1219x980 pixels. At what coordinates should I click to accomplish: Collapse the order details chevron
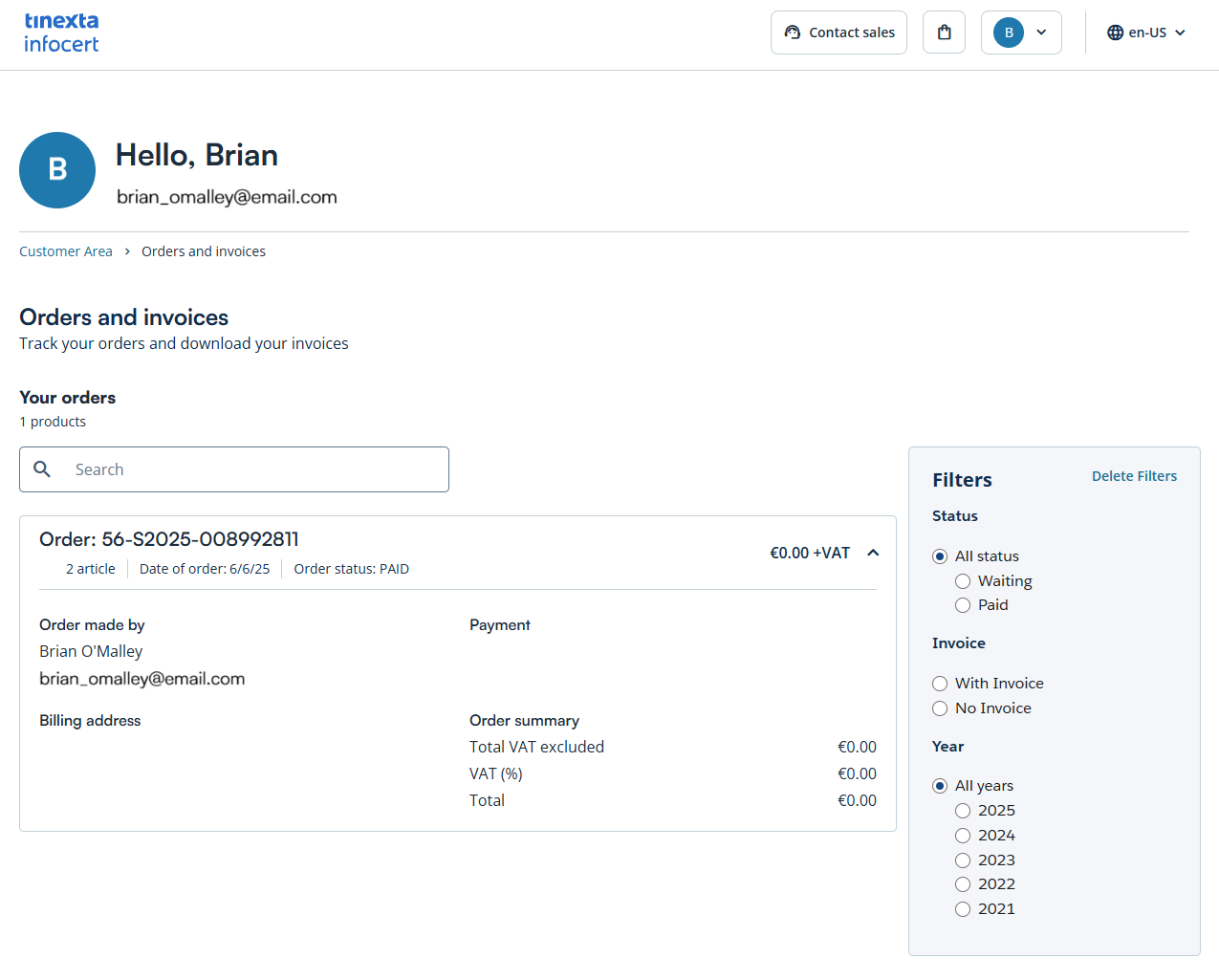(x=872, y=553)
